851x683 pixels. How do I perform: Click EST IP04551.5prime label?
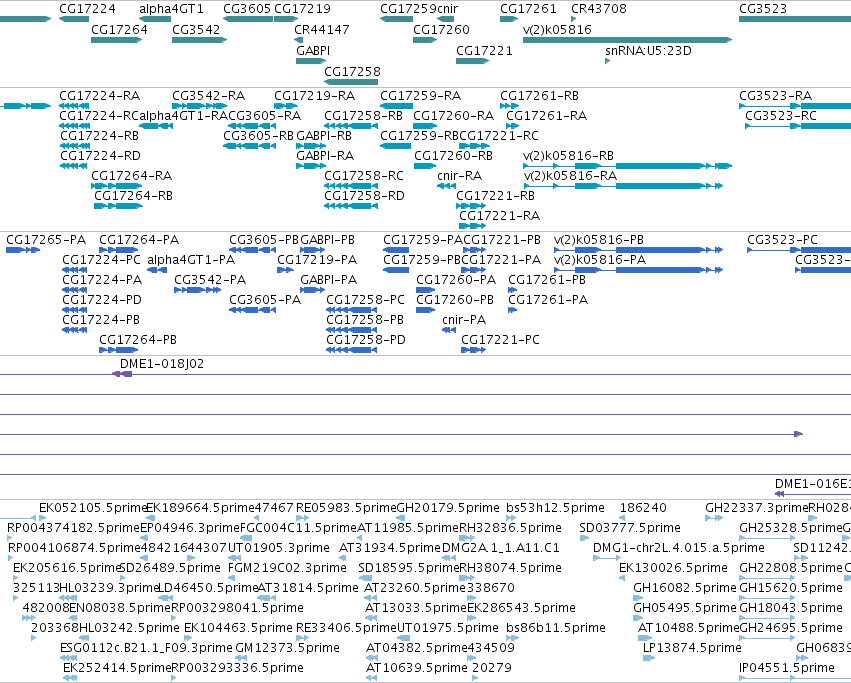(x=786, y=668)
